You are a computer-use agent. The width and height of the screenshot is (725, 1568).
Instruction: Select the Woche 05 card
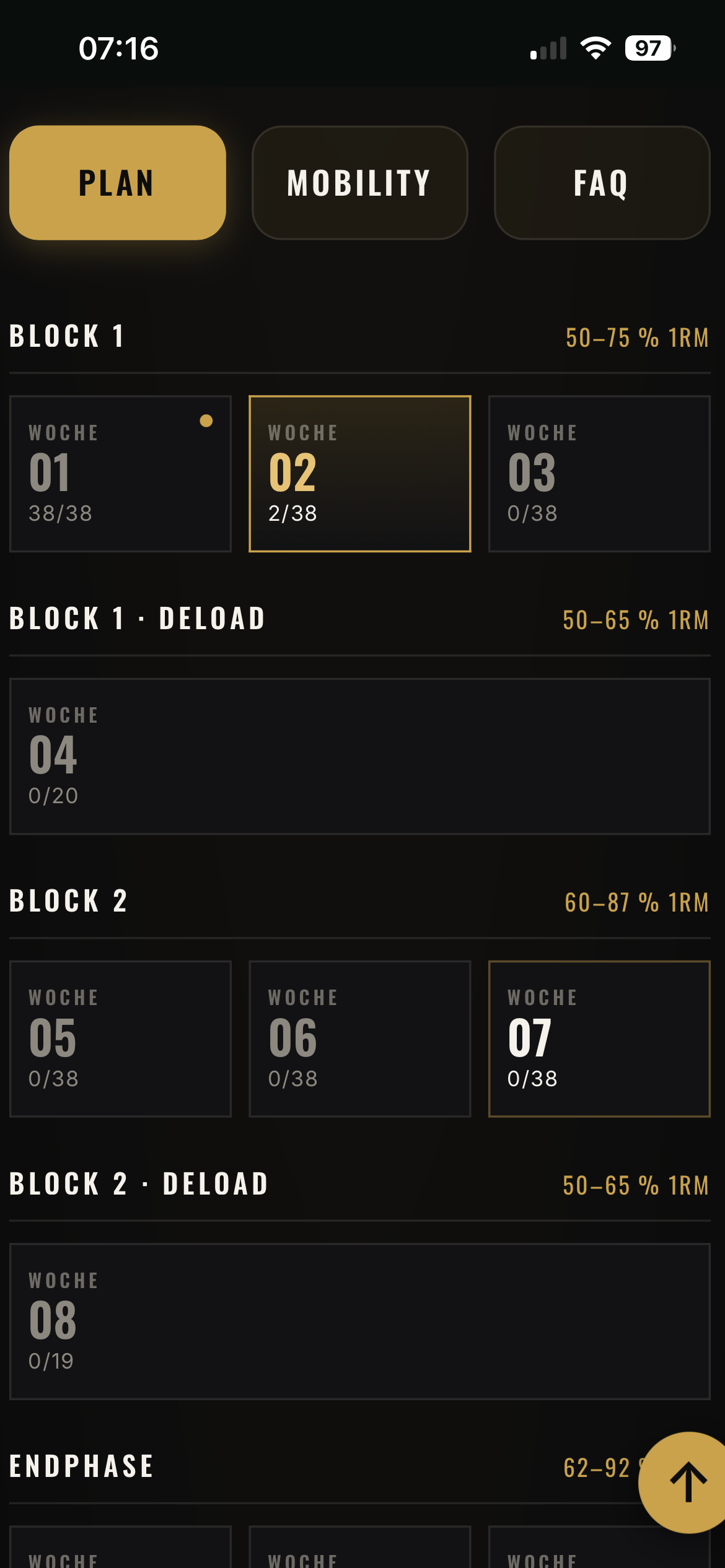(120, 1039)
